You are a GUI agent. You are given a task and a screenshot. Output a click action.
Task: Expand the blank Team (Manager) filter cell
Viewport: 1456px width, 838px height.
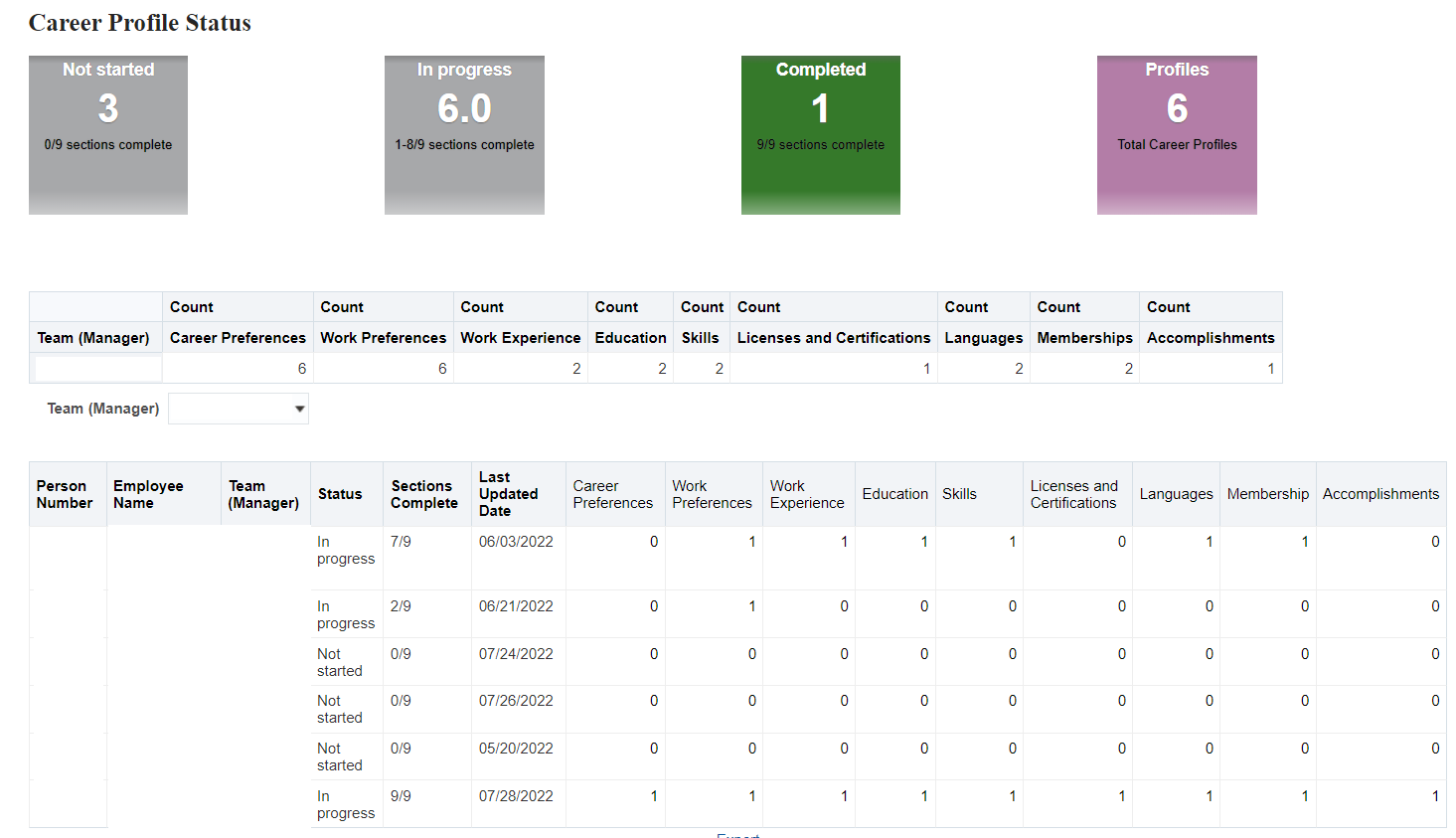[95, 367]
